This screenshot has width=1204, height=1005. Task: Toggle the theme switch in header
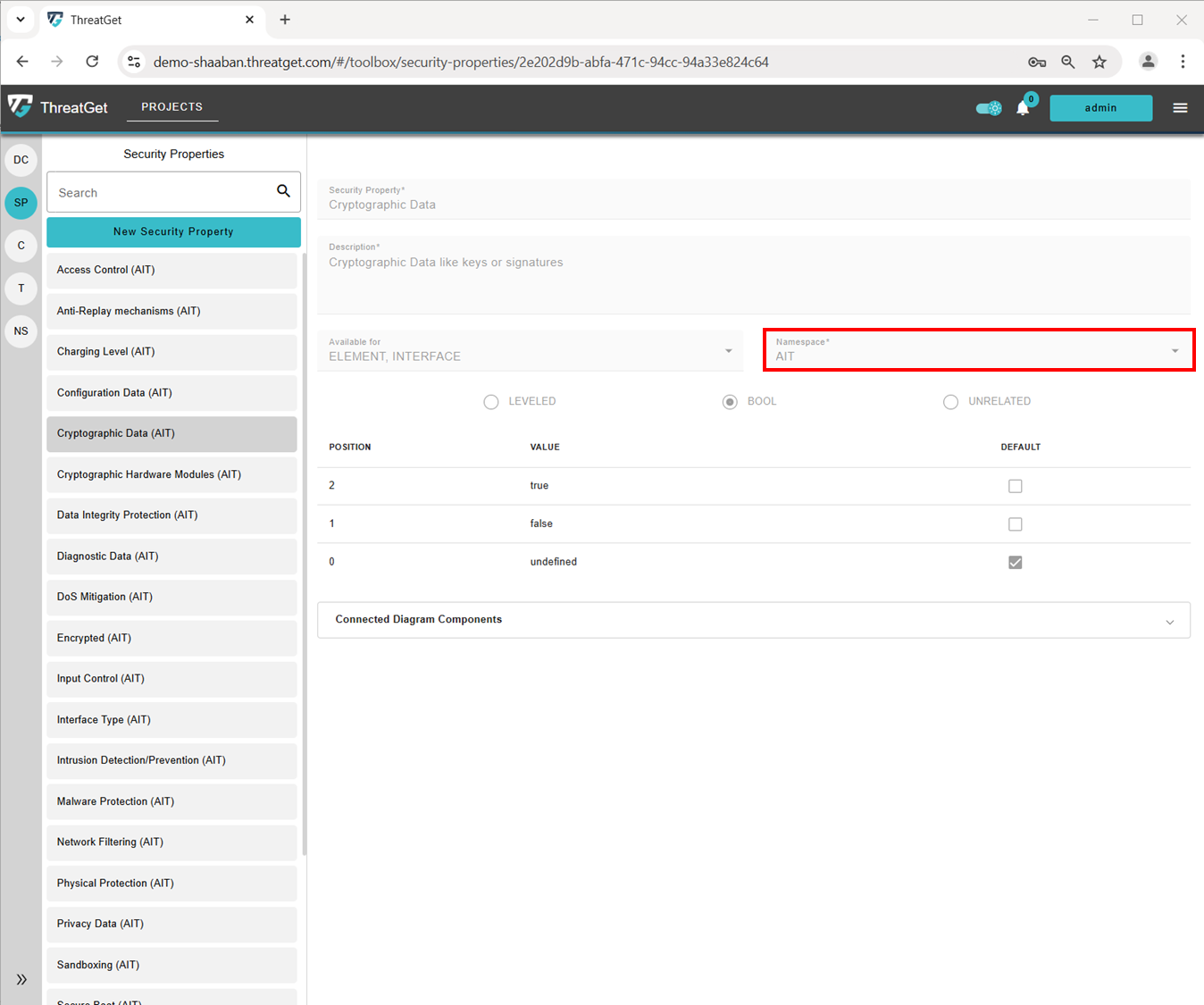989,108
